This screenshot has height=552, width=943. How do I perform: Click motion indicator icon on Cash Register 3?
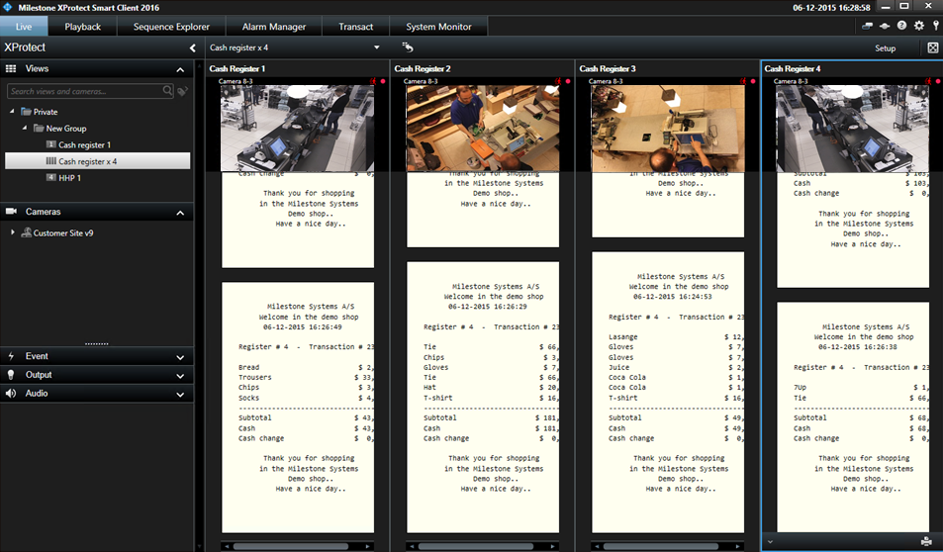click(x=744, y=81)
